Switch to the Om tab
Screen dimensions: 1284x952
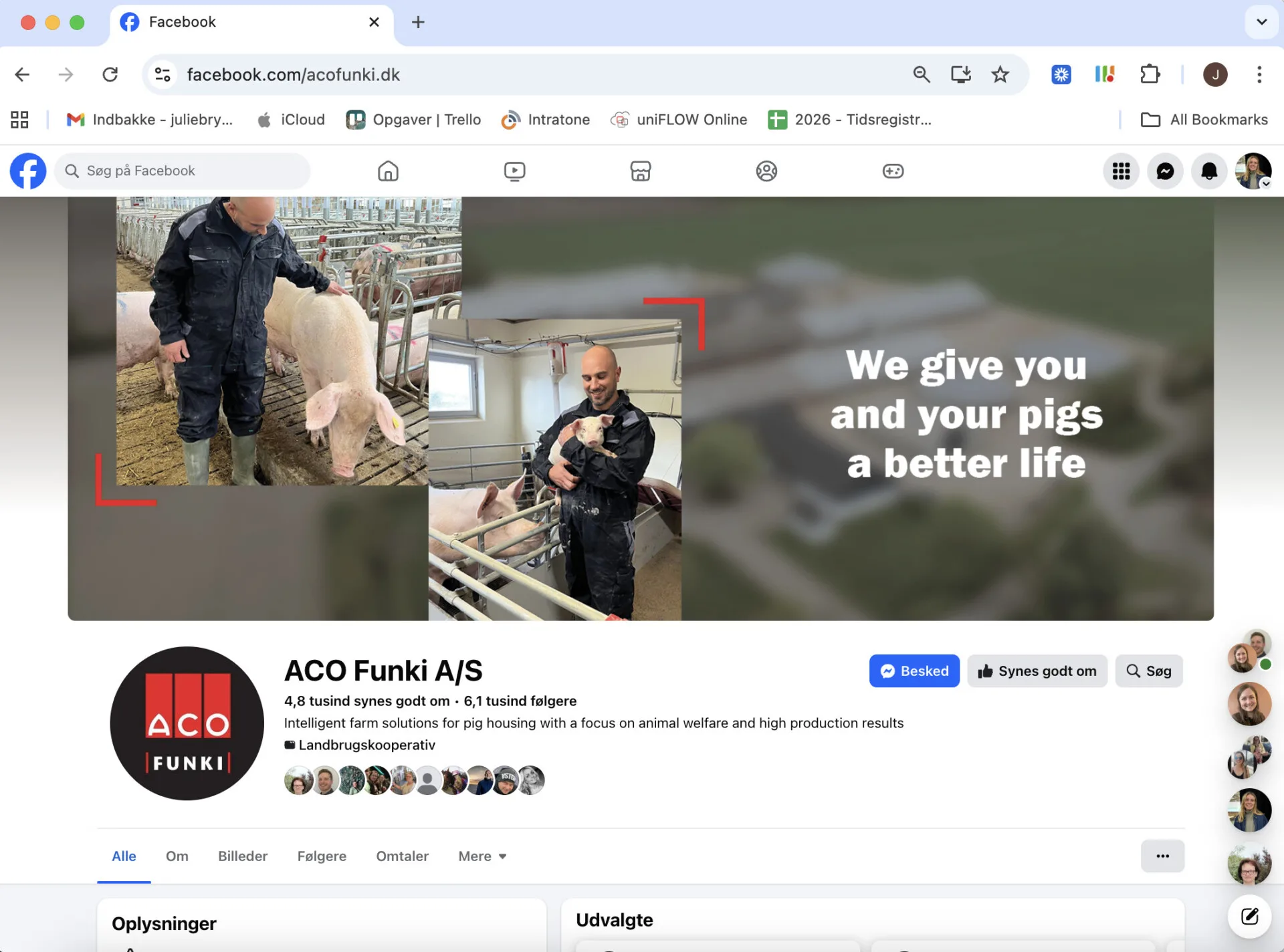click(177, 856)
